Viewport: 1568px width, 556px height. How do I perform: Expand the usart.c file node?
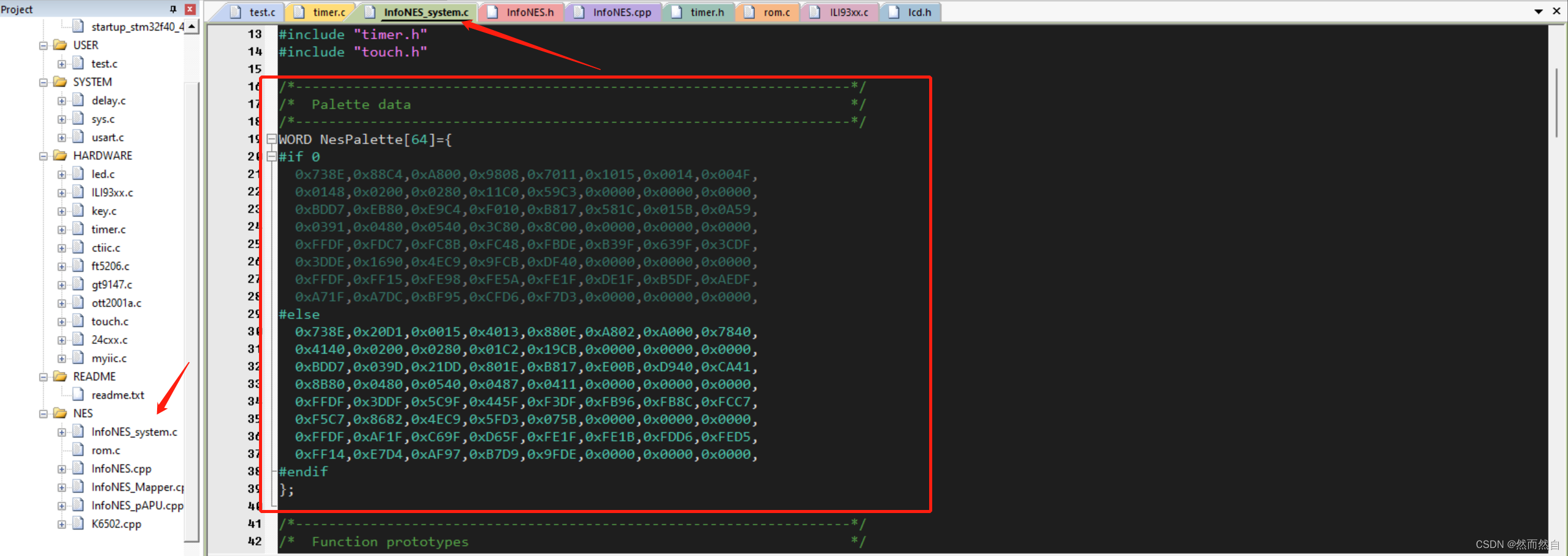tap(62, 137)
